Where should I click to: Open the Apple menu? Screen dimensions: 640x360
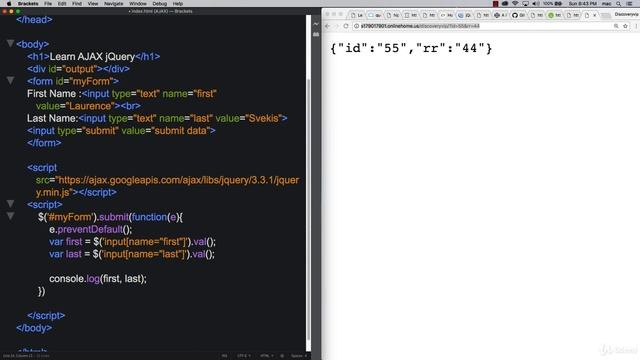click(9, 3)
